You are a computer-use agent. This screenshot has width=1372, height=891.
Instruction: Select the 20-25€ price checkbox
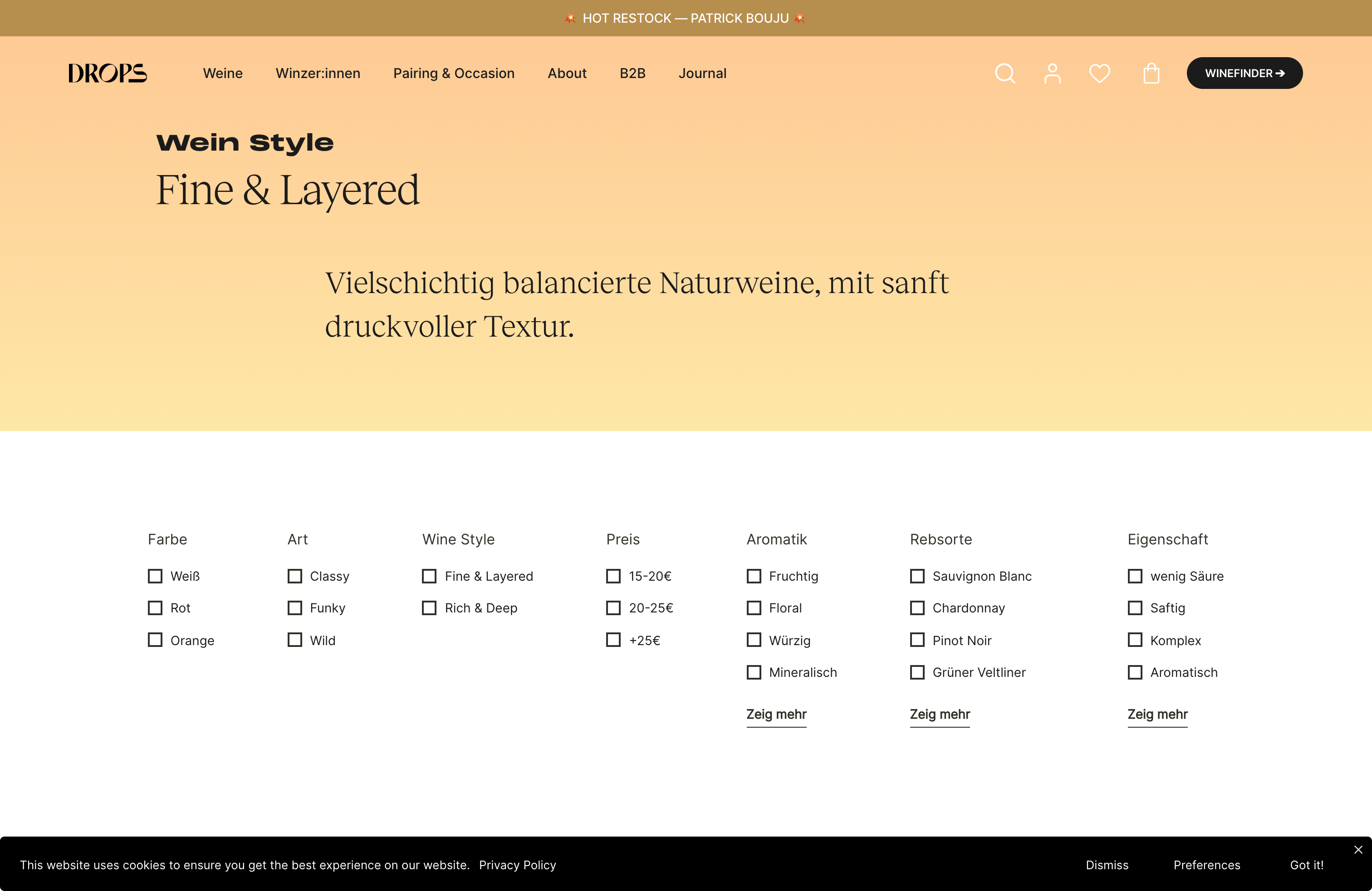click(613, 607)
